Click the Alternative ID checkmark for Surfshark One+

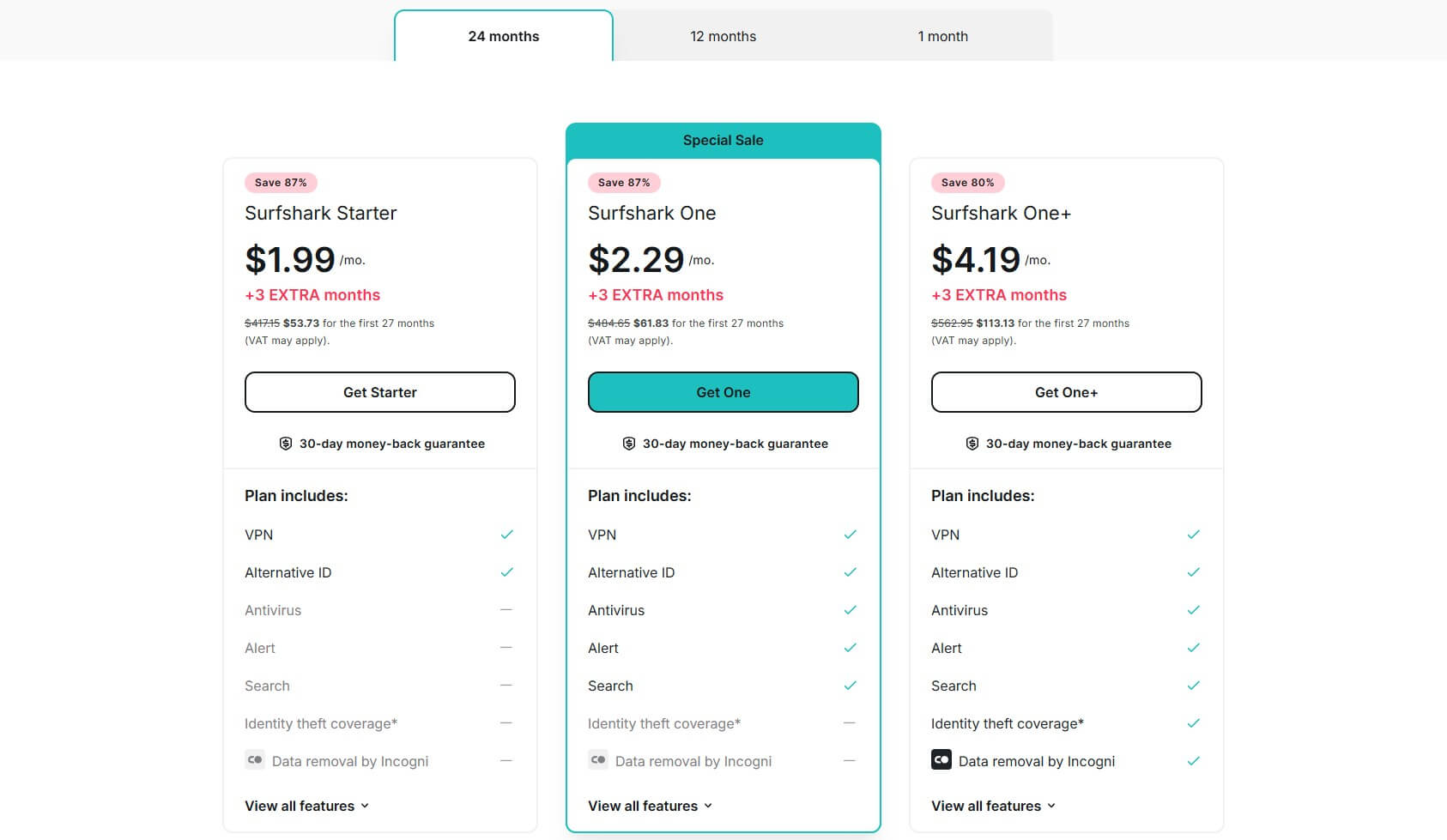click(x=1194, y=571)
